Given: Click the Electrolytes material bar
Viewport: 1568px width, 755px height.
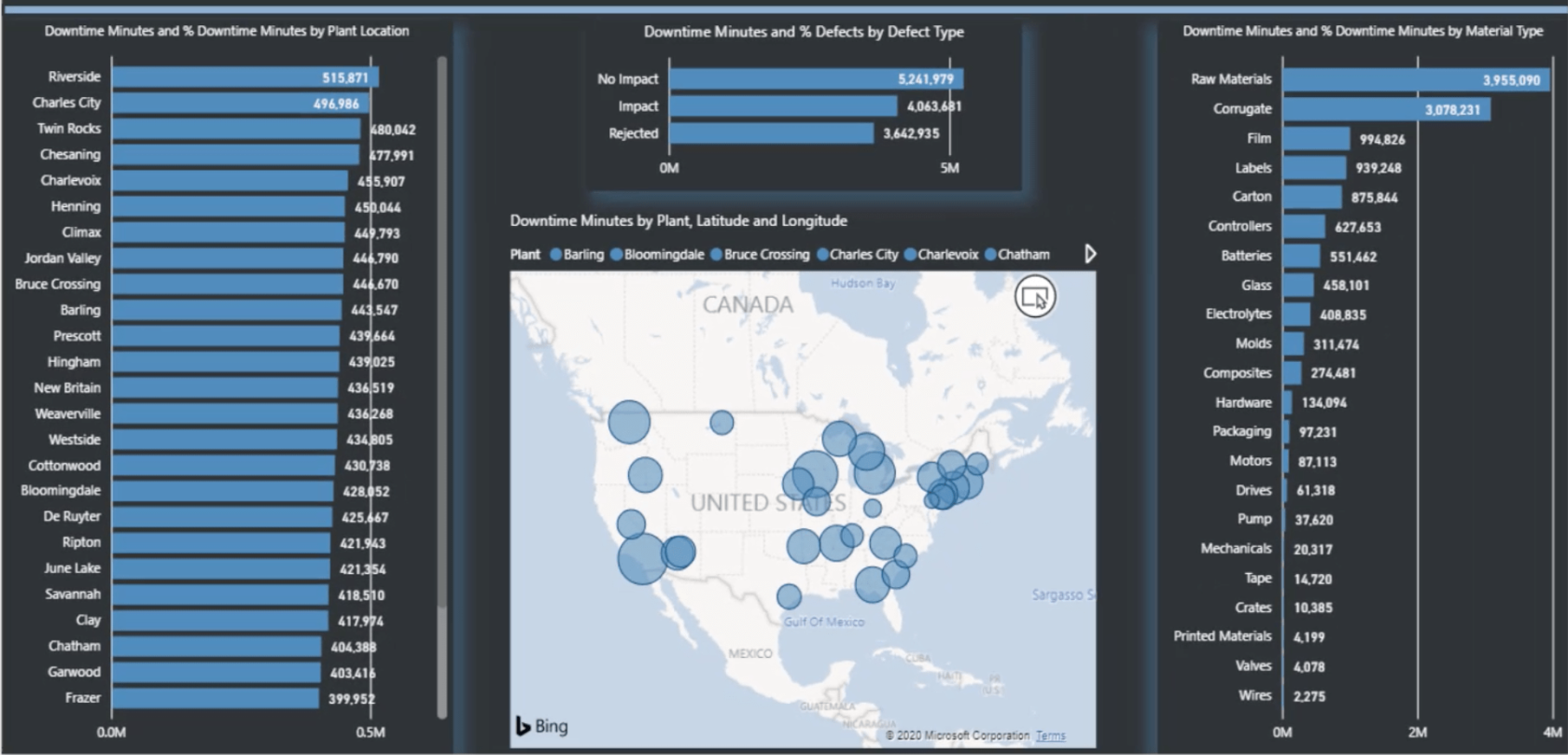Looking at the screenshot, I should tap(1296, 315).
